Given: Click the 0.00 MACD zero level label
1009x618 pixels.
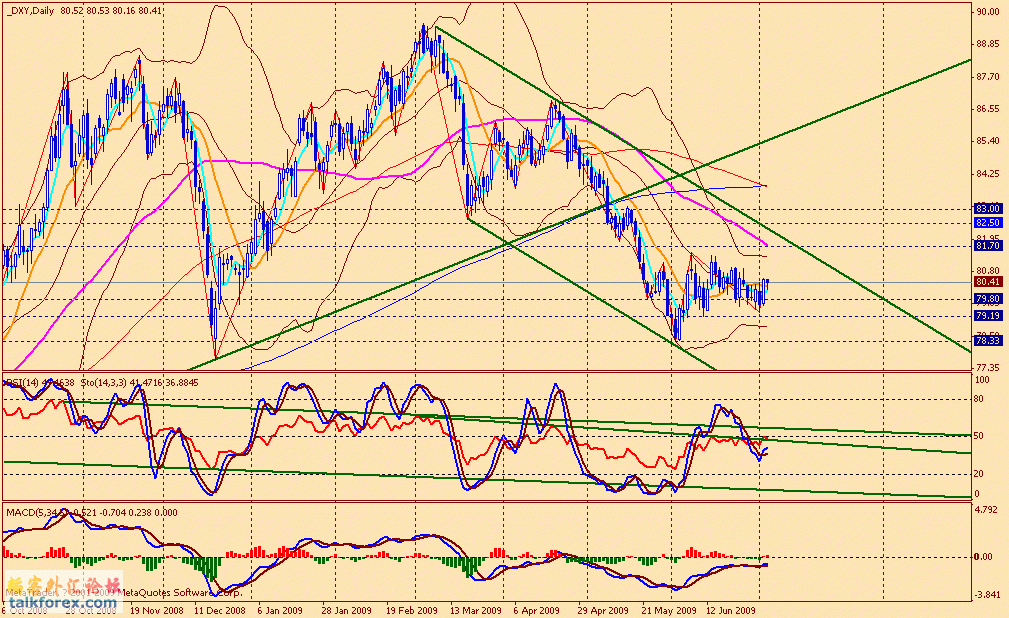Looking at the screenshot, I should tap(983, 557).
